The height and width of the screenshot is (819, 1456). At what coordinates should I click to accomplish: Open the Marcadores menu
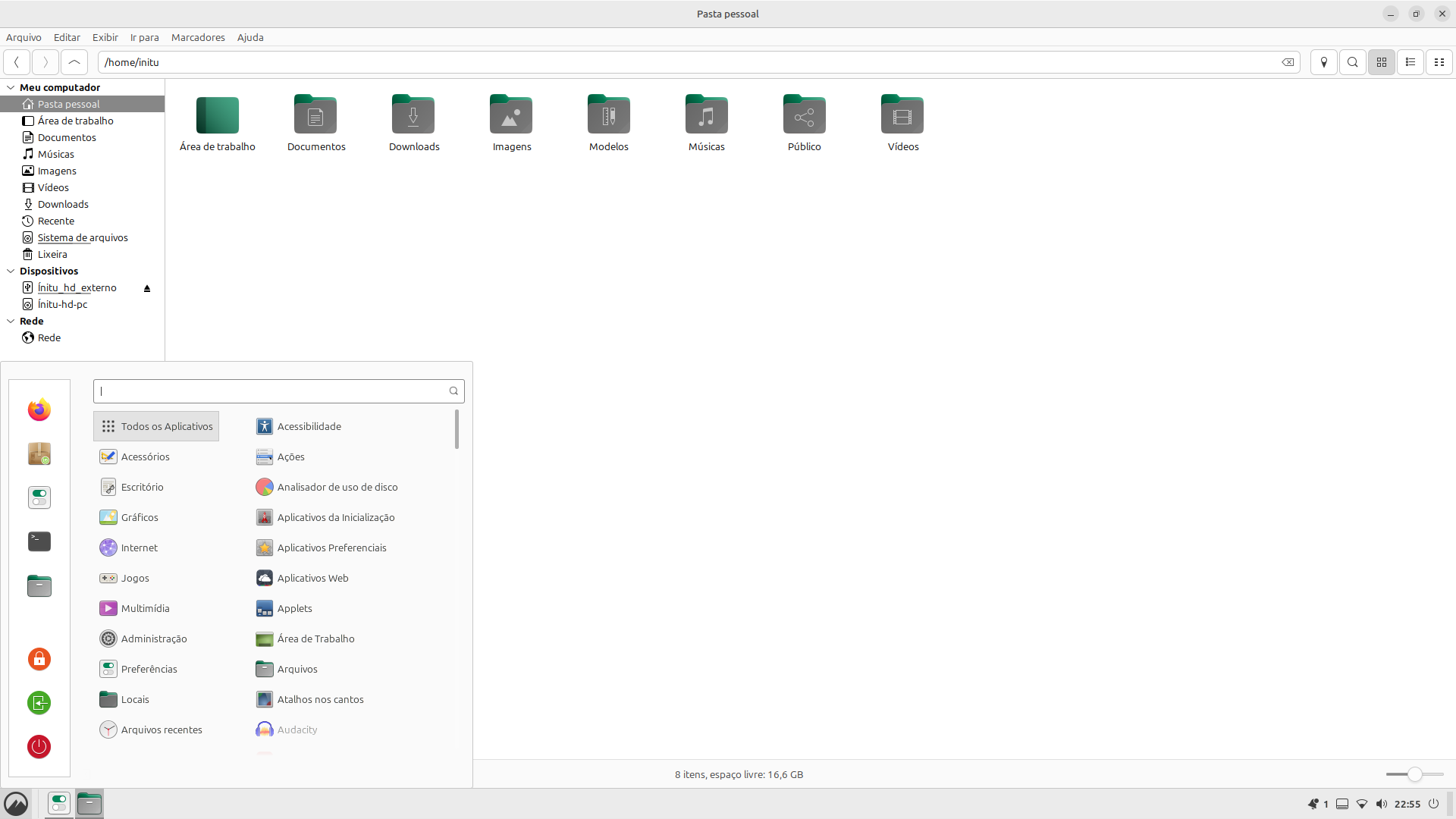(198, 37)
